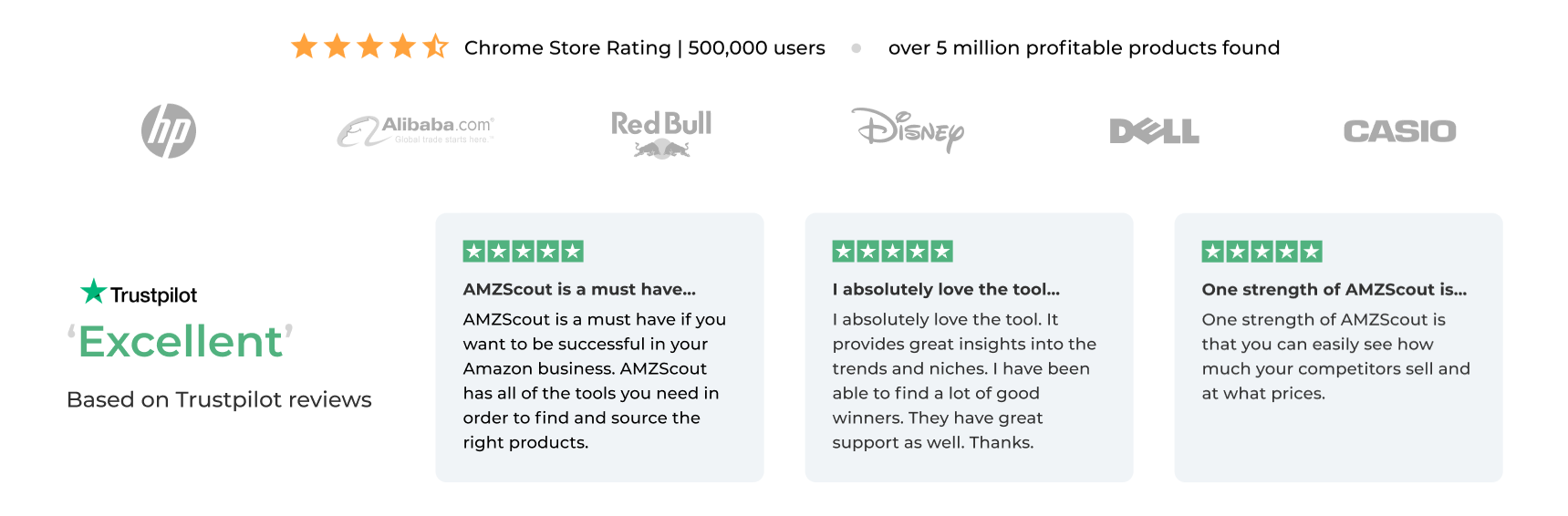Click the Red Bull logo
This screenshot has height=516, width=1568.
click(x=661, y=133)
